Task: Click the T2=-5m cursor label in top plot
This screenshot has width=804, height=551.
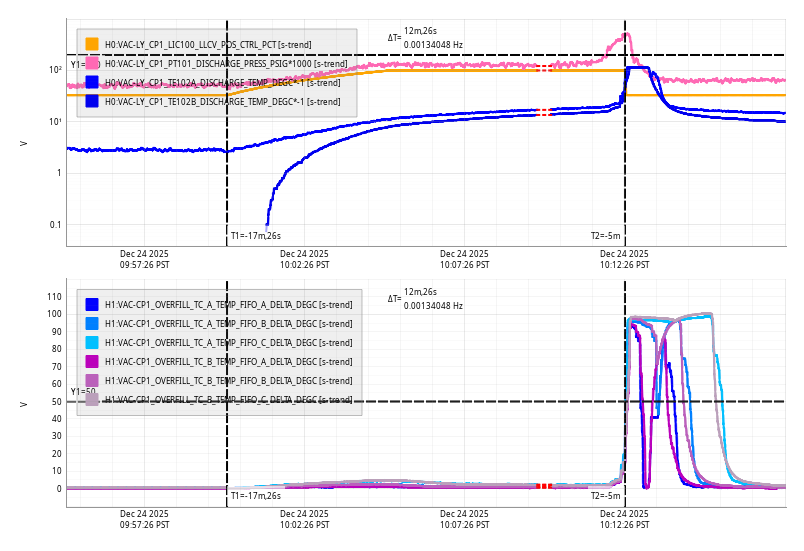Action: pyautogui.click(x=605, y=236)
